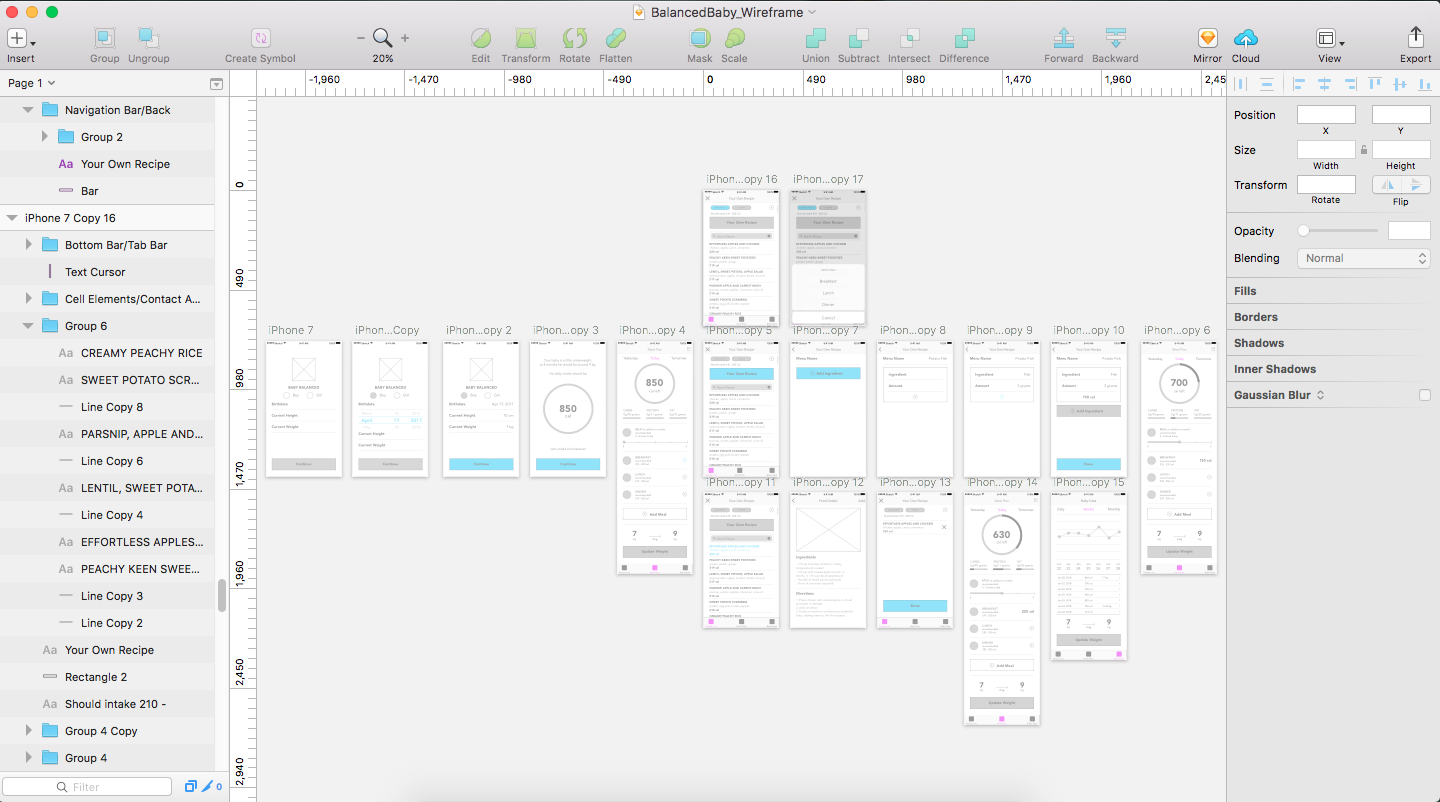The width and height of the screenshot is (1440, 802).
Task: Click the Subtract boolean icon
Action: 858,39
